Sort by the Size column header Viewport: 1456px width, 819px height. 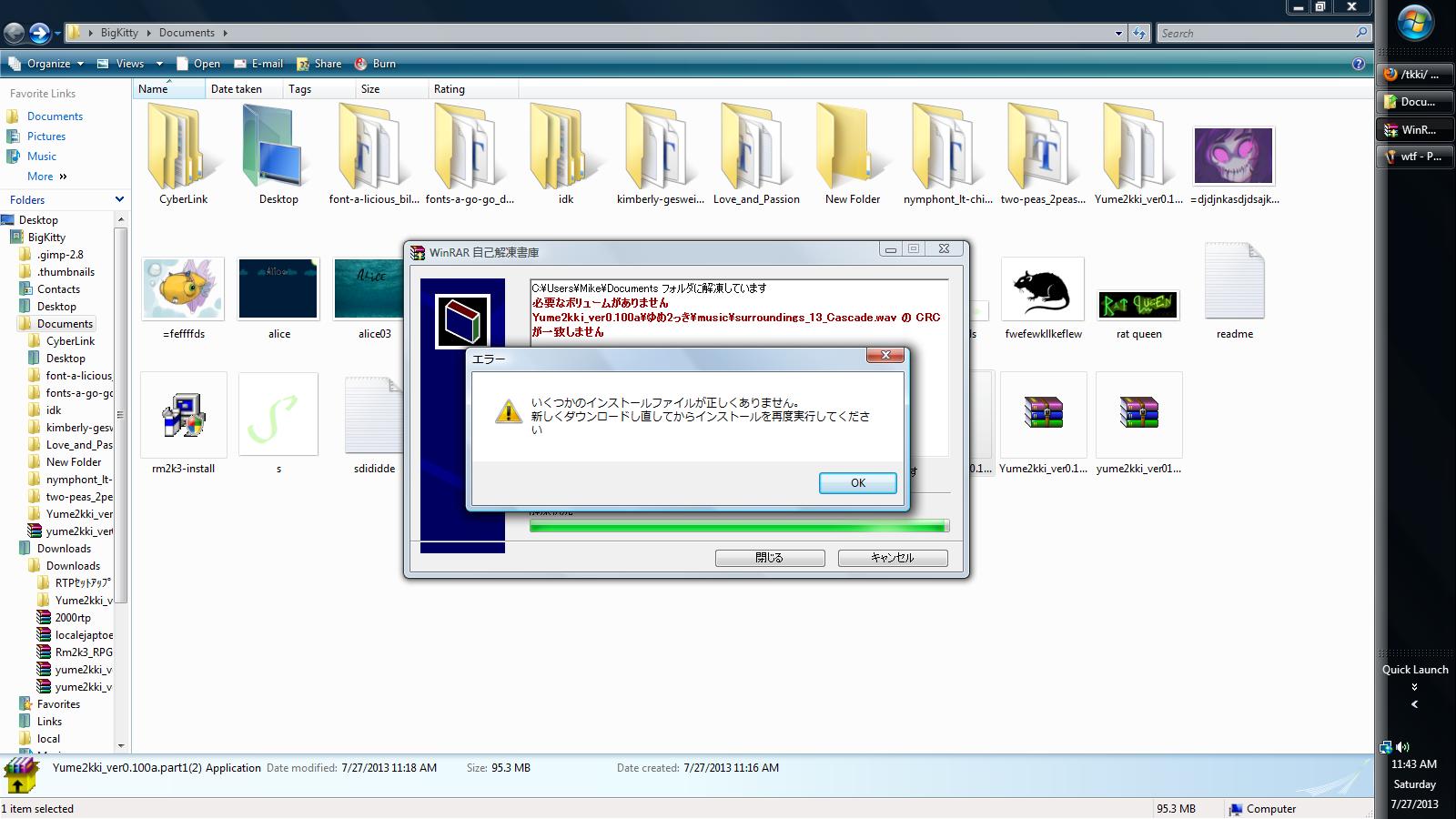(391, 89)
